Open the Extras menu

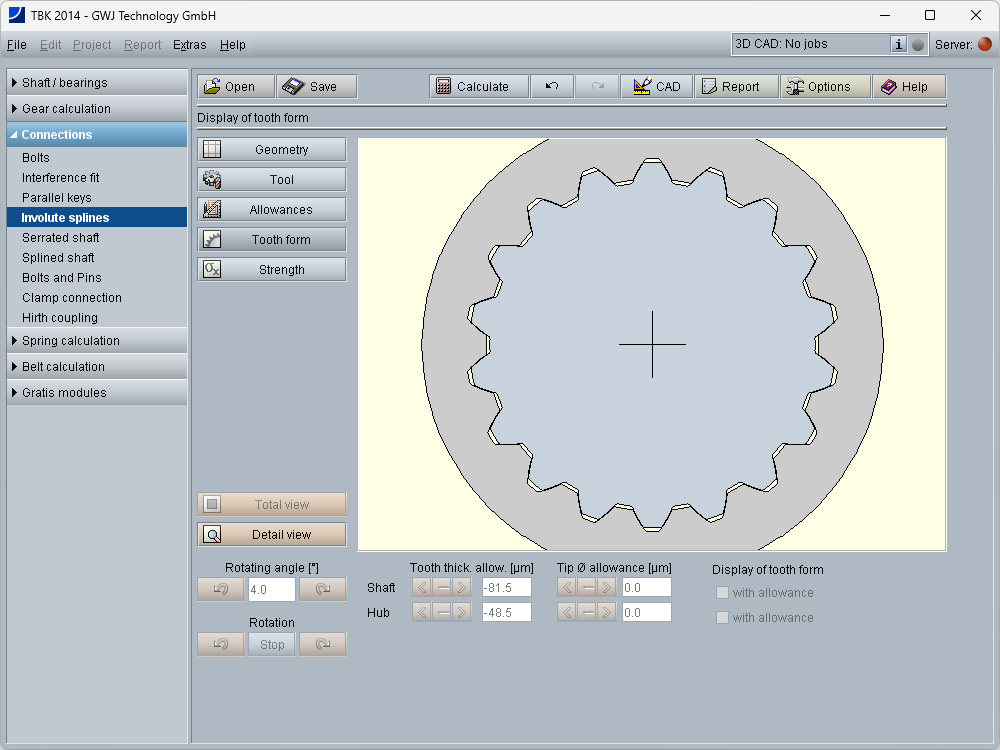point(189,45)
